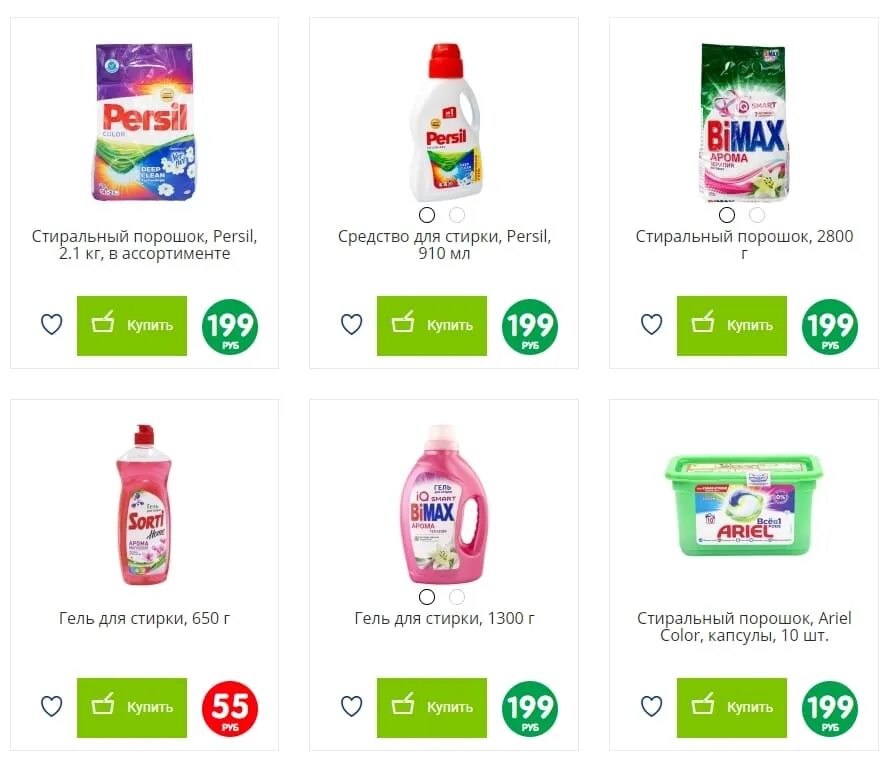Select second image dot under Persil 910 ml
889x761 pixels.
(457, 215)
